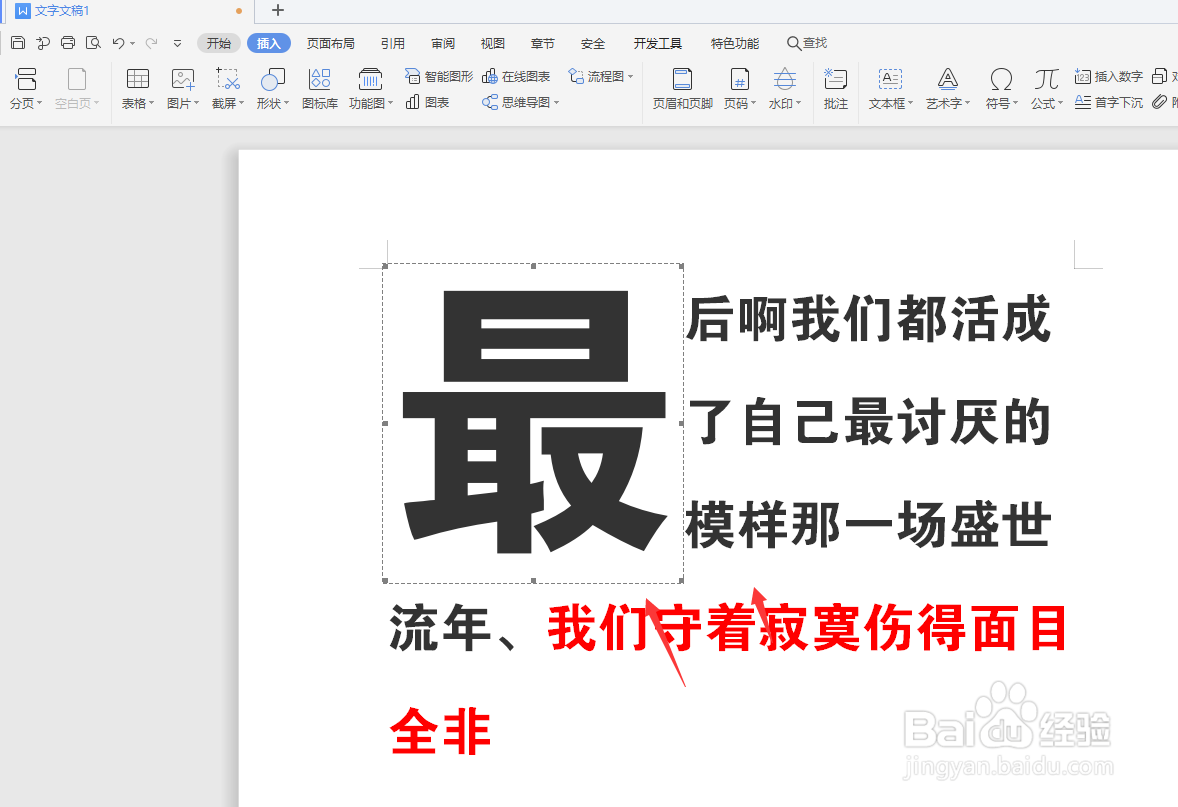1178x807 pixels.
Task: Click the 公式 formula icon
Action: 1047,79
